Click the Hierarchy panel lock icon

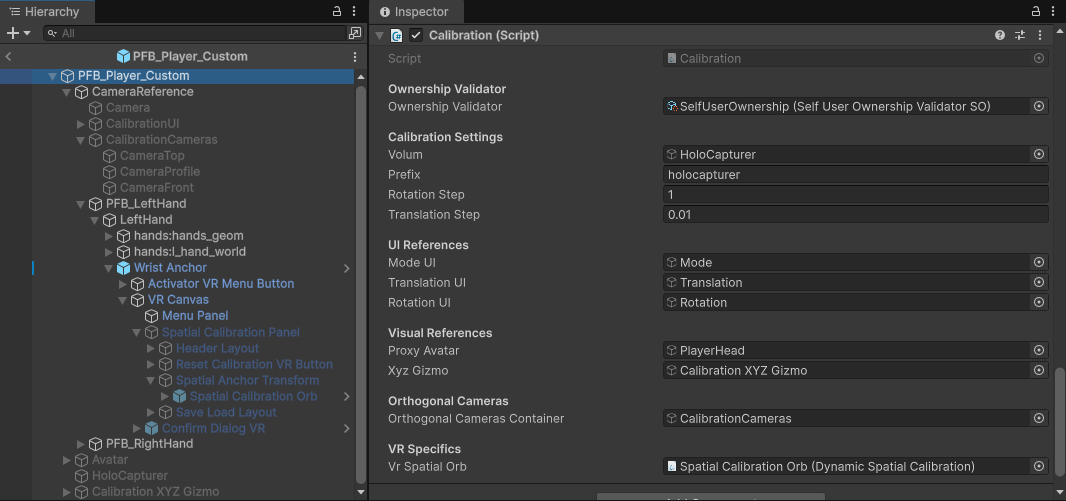(337, 12)
